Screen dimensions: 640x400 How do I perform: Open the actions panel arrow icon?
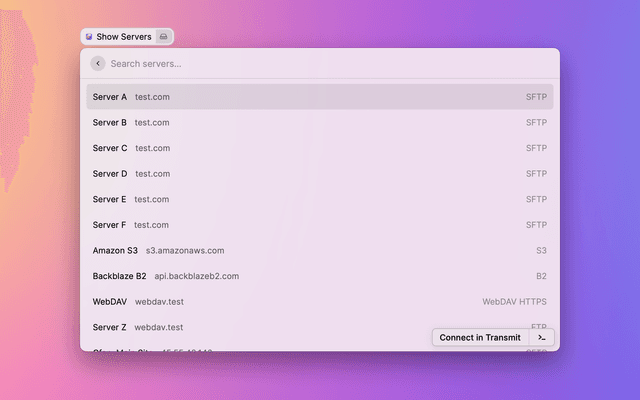(541, 338)
